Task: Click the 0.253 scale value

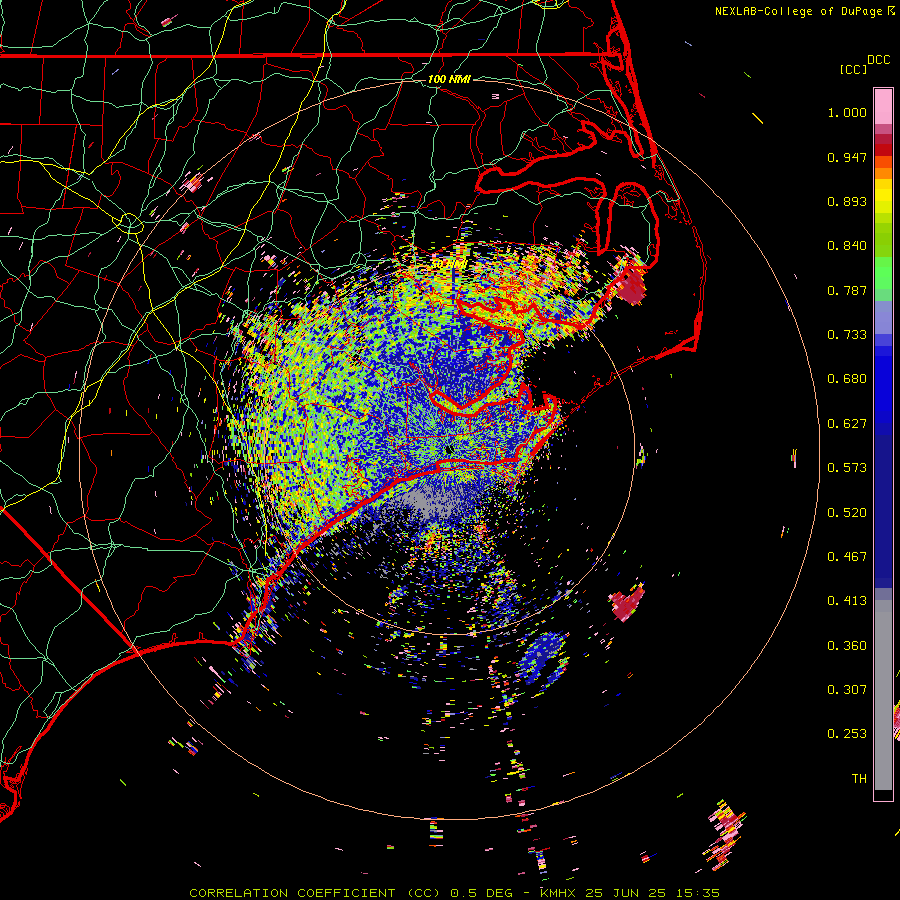Action: click(847, 734)
